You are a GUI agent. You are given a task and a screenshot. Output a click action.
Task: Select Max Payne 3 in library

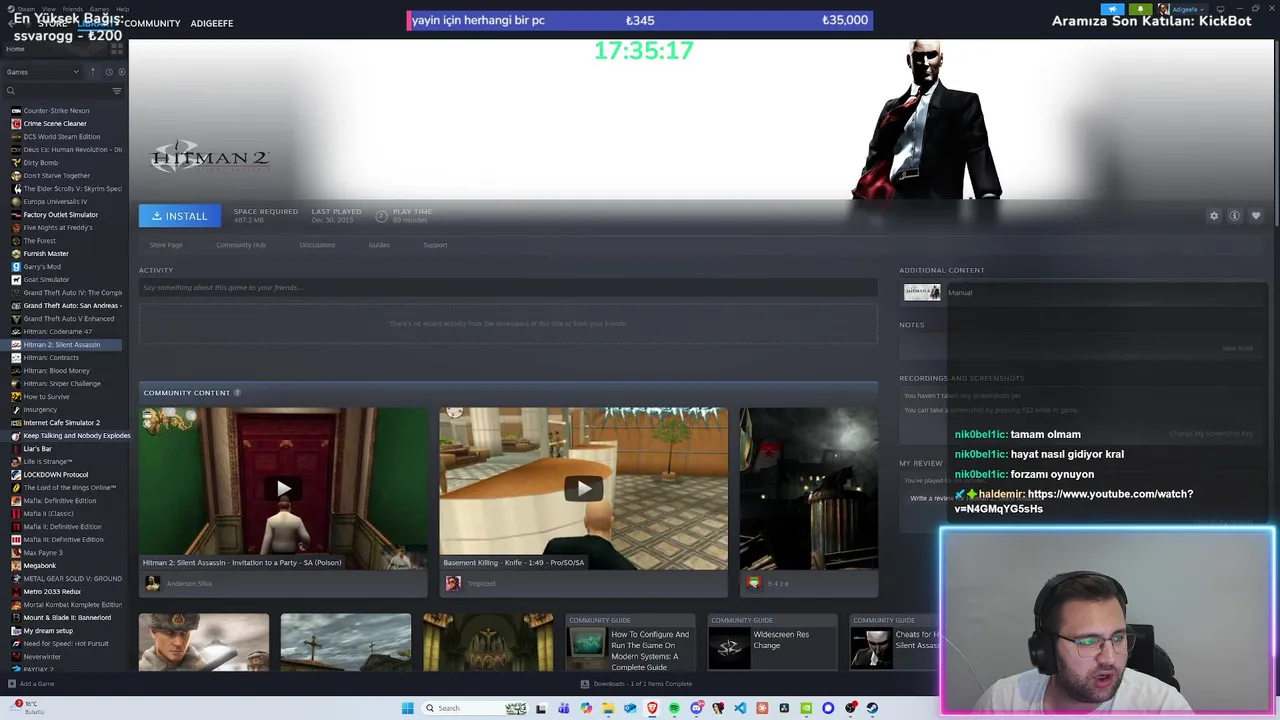(x=42, y=553)
